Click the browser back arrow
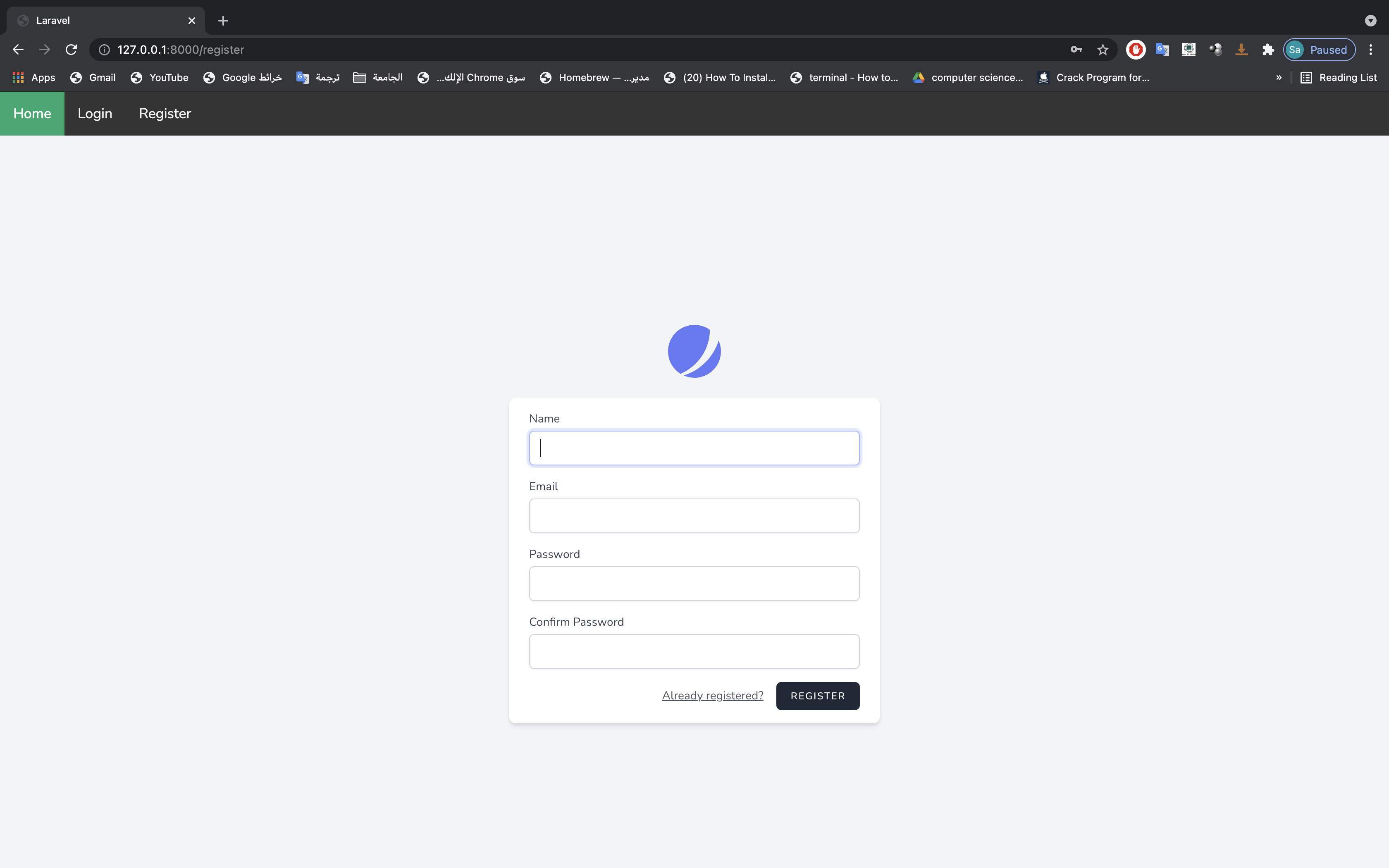 pos(18,50)
